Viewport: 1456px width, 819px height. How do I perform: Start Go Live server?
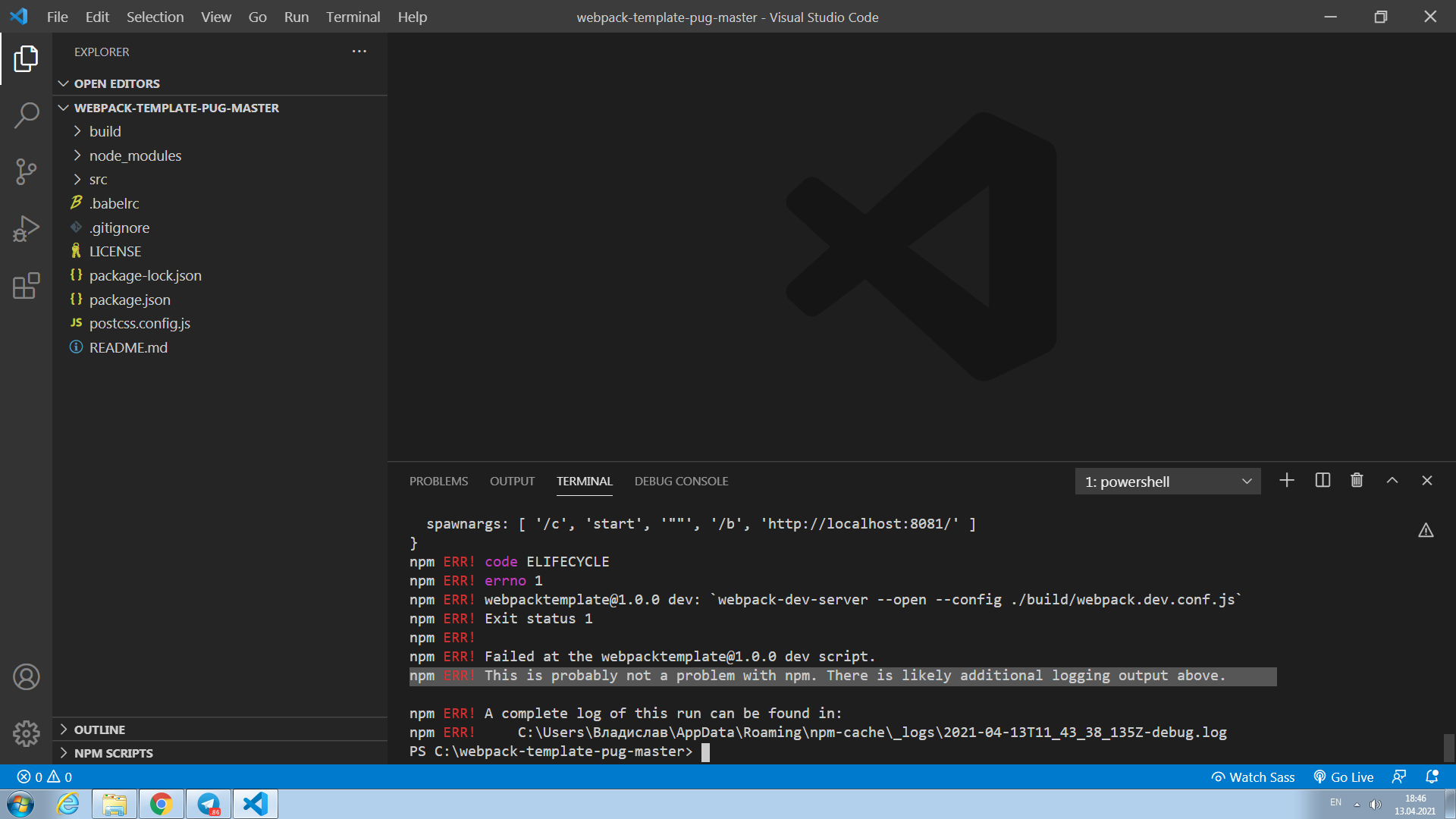click(1344, 777)
